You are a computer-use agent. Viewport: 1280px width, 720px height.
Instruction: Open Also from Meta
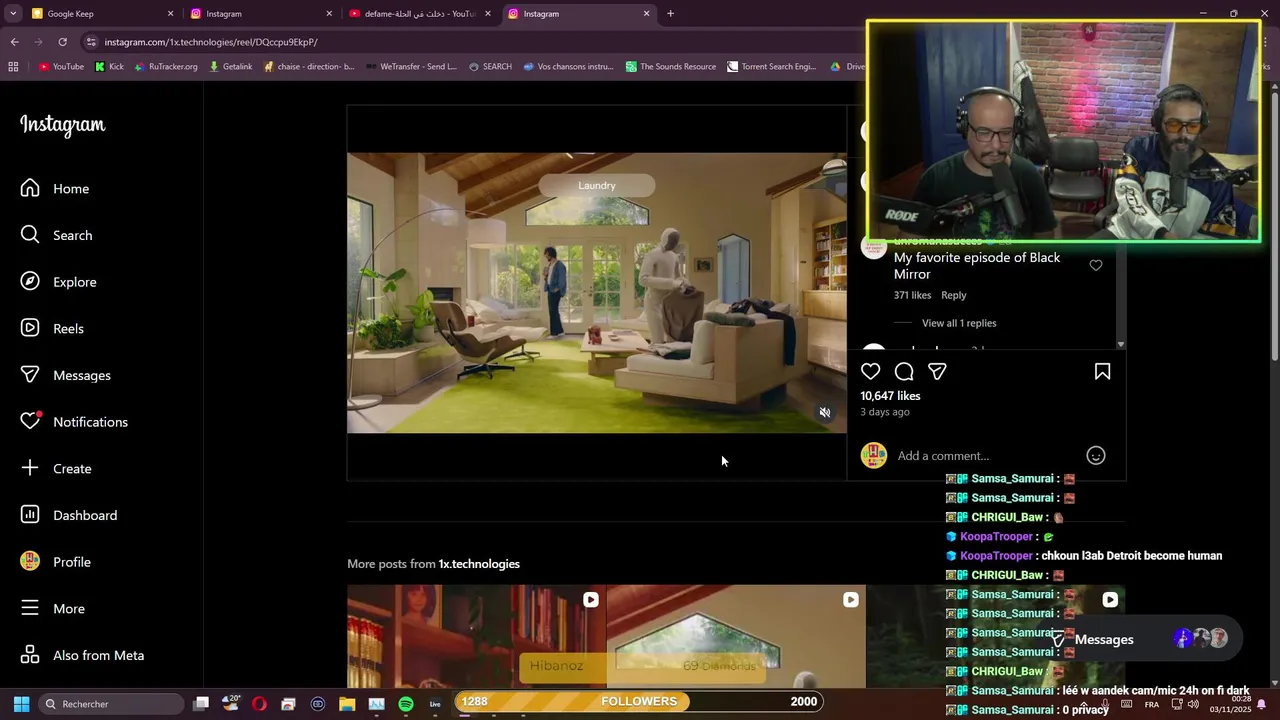point(83,655)
